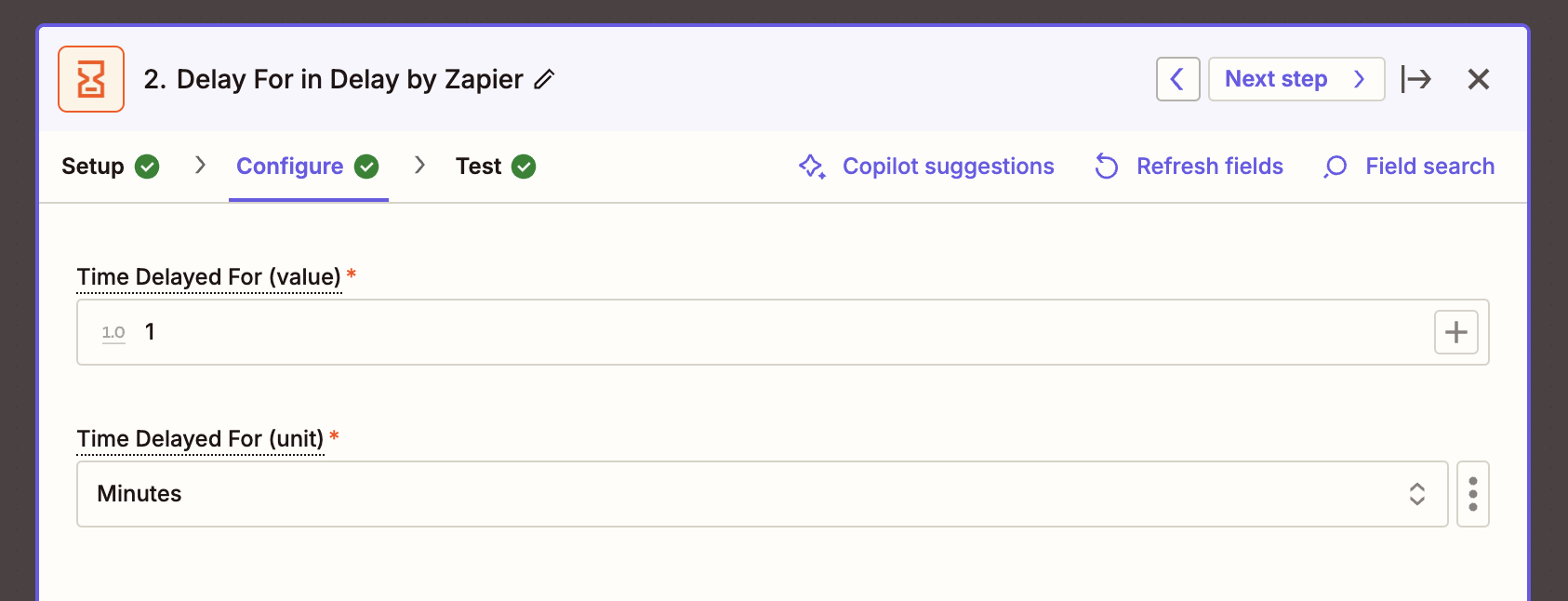Click the Delay by Zapier hourglass icon
This screenshot has height=601, width=1568.
pyautogui.click(x=91, y=79)
